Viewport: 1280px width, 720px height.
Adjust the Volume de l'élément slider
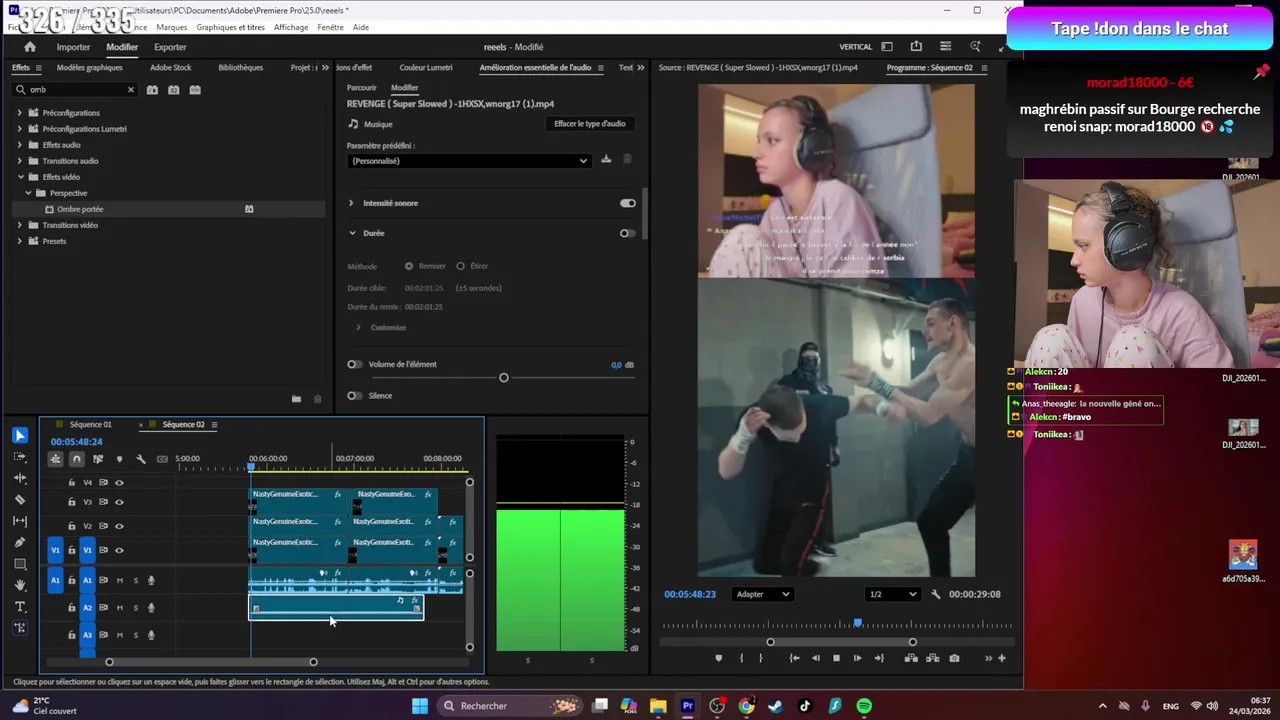(504, 378)
